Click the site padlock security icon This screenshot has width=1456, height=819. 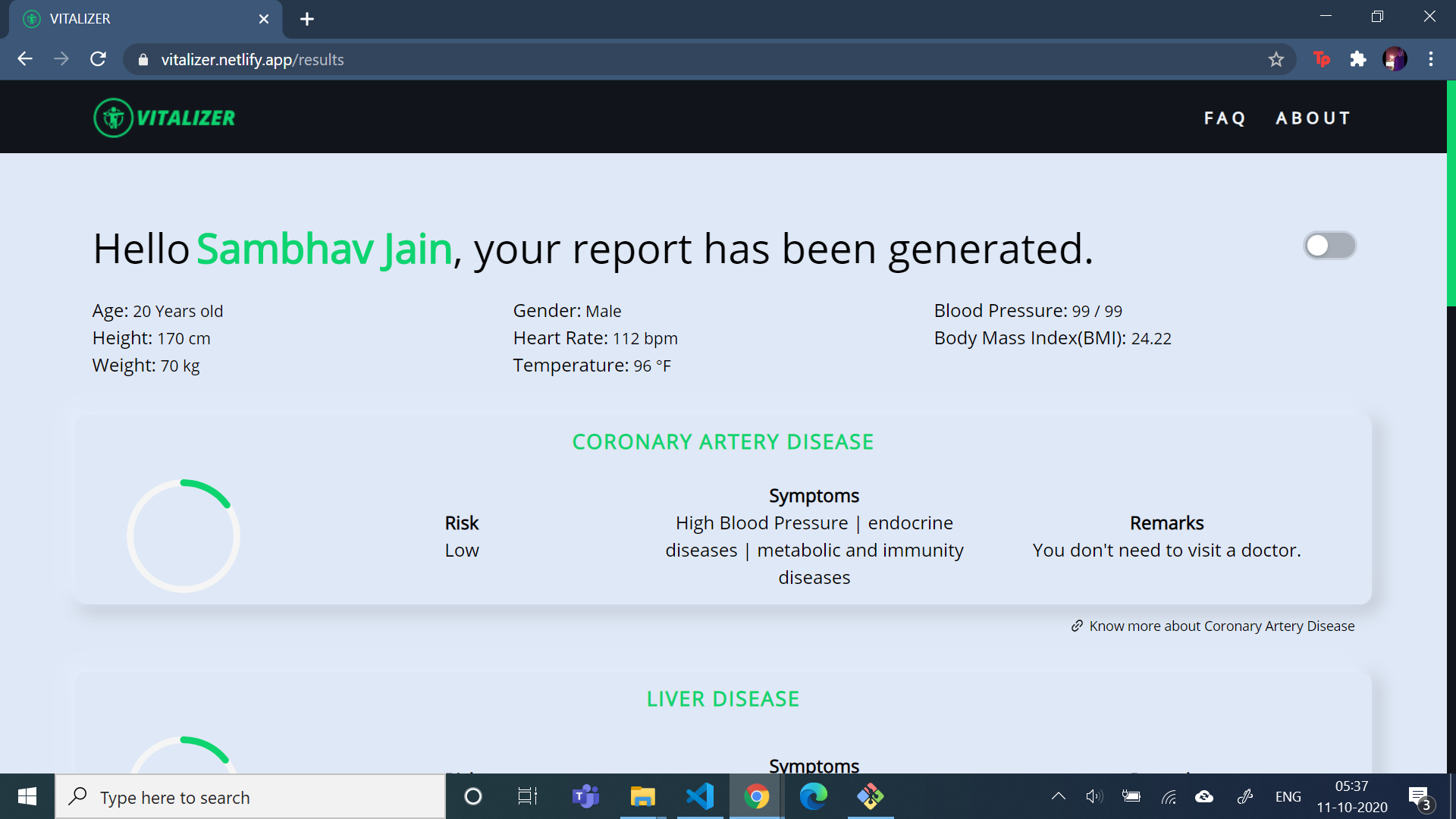tap(143, 60)
